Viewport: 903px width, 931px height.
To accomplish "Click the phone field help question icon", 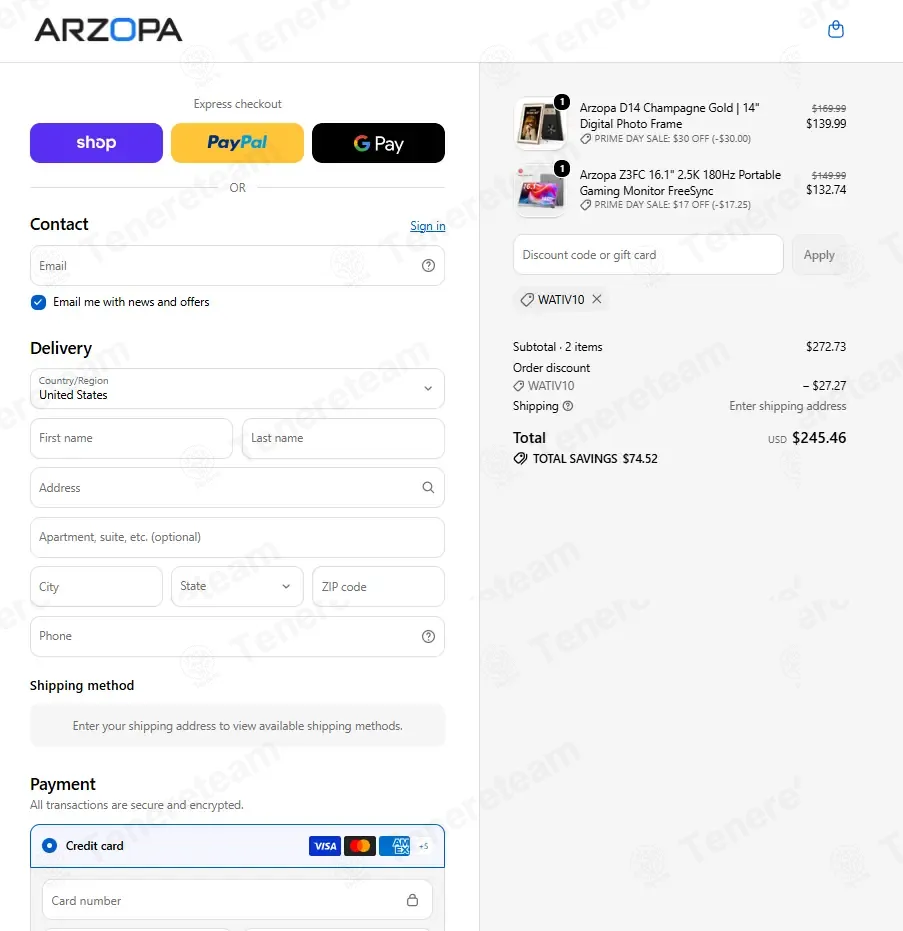I will click(x=428, y=636).
